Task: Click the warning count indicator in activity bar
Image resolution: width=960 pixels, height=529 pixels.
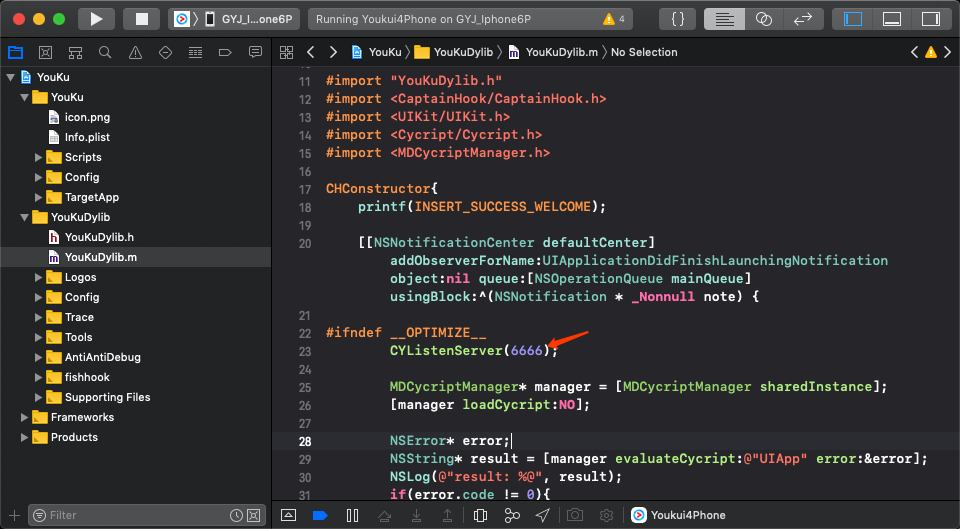Action: 613,19
